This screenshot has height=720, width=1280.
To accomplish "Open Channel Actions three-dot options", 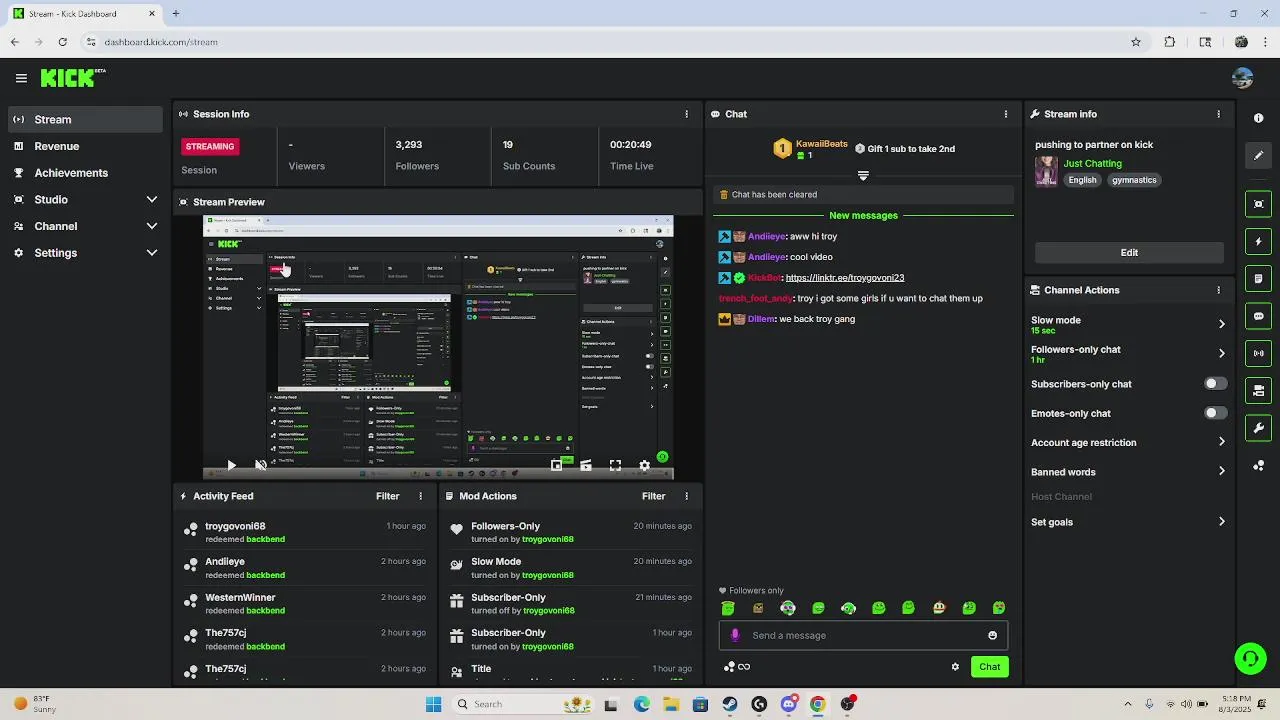I will (x=1218, y=290).
